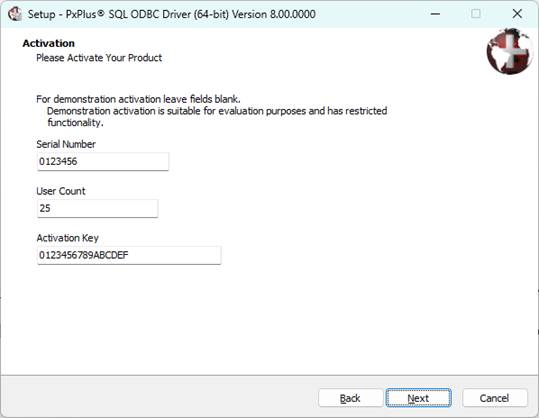This screenshot has width=539, height=418.
Task: Click the 'leave fields blank' instruction line
Action: 138,99
